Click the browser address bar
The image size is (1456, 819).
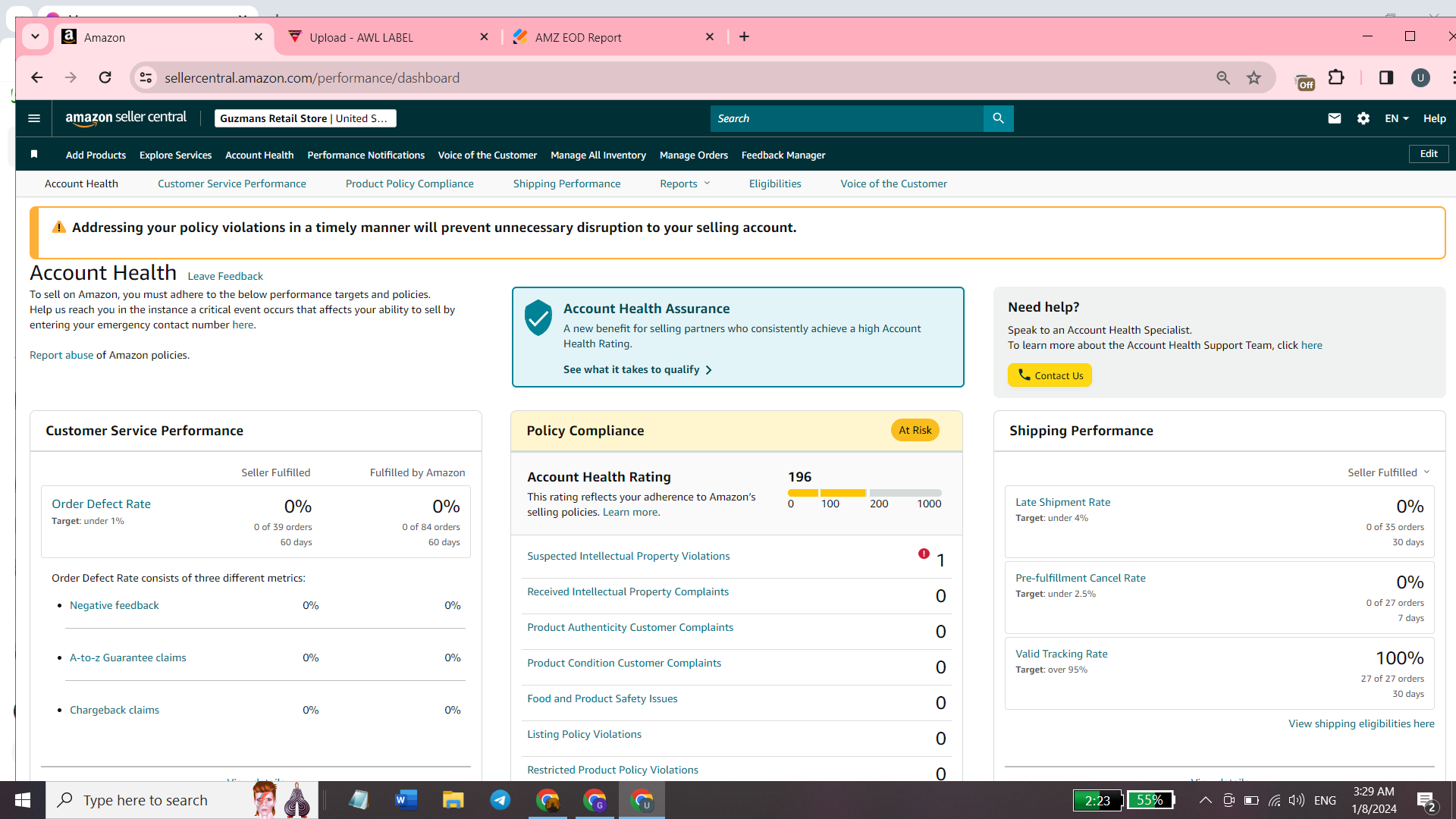682,77
